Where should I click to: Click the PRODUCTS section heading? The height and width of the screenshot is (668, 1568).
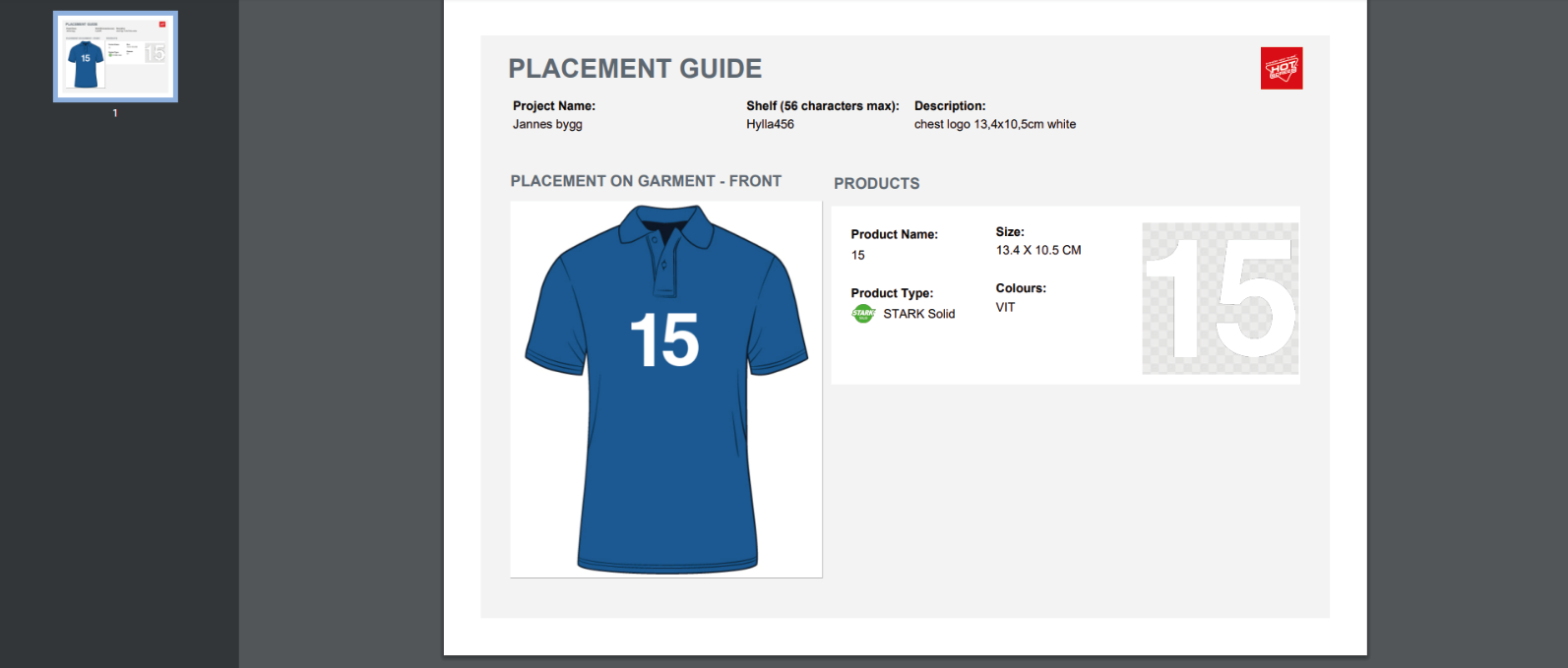coord(876,184)
